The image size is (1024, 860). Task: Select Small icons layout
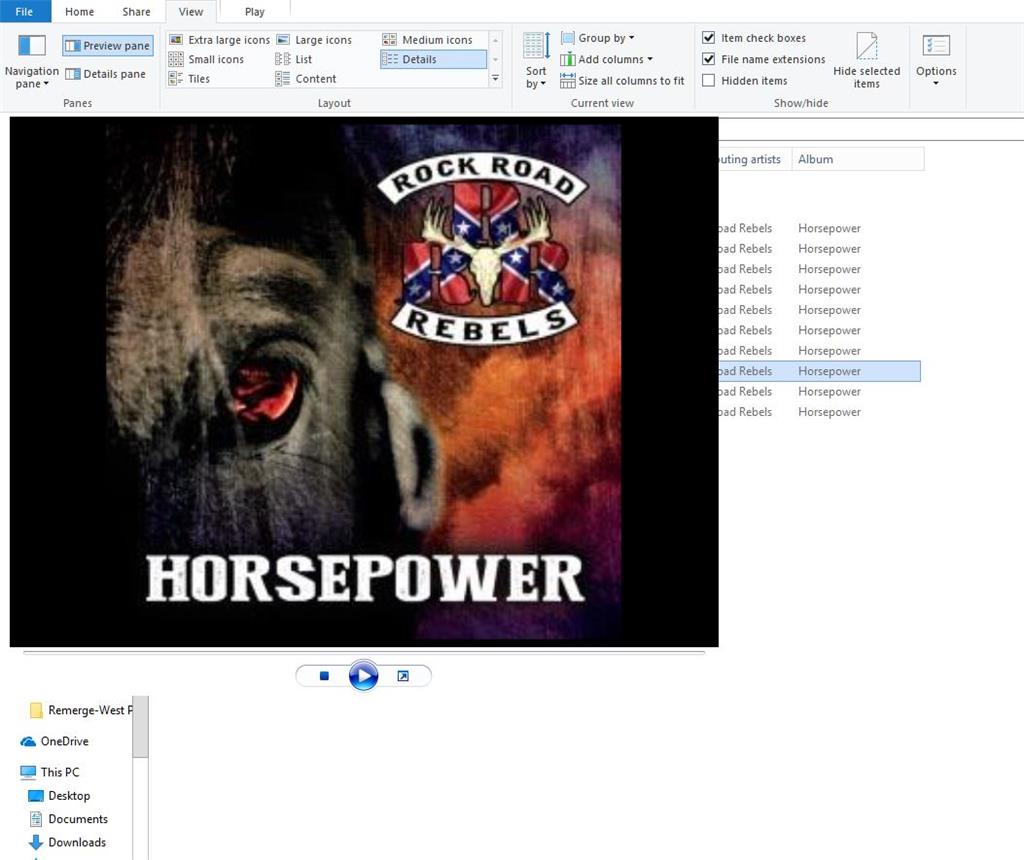(206, 59)
